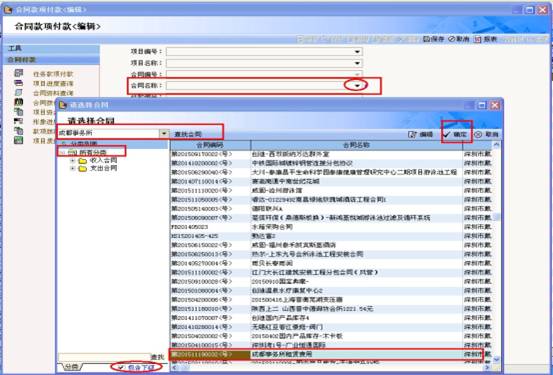Select contract code FB201405023
Image resolution: width=553 pixels, height=375 pixels.
pyautogui.click(x=189, y=227)
